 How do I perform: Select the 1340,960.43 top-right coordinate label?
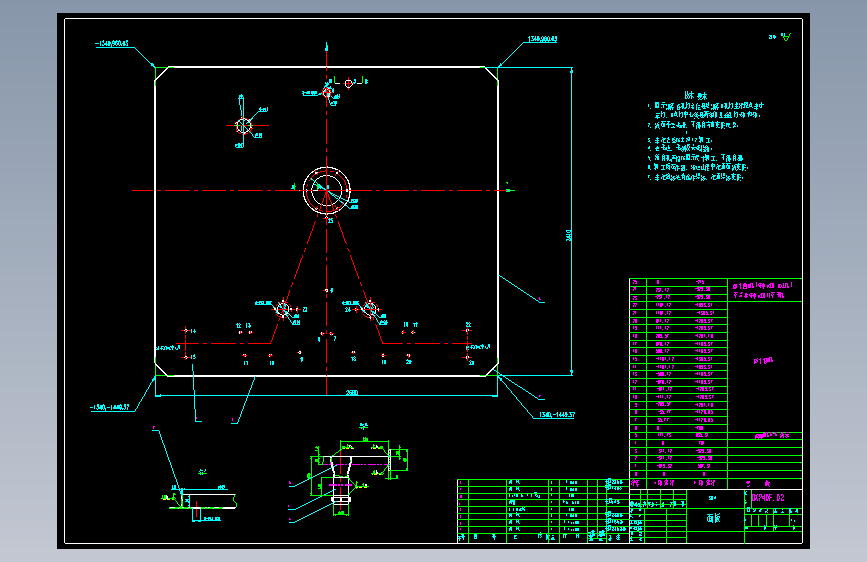point(542,39)
